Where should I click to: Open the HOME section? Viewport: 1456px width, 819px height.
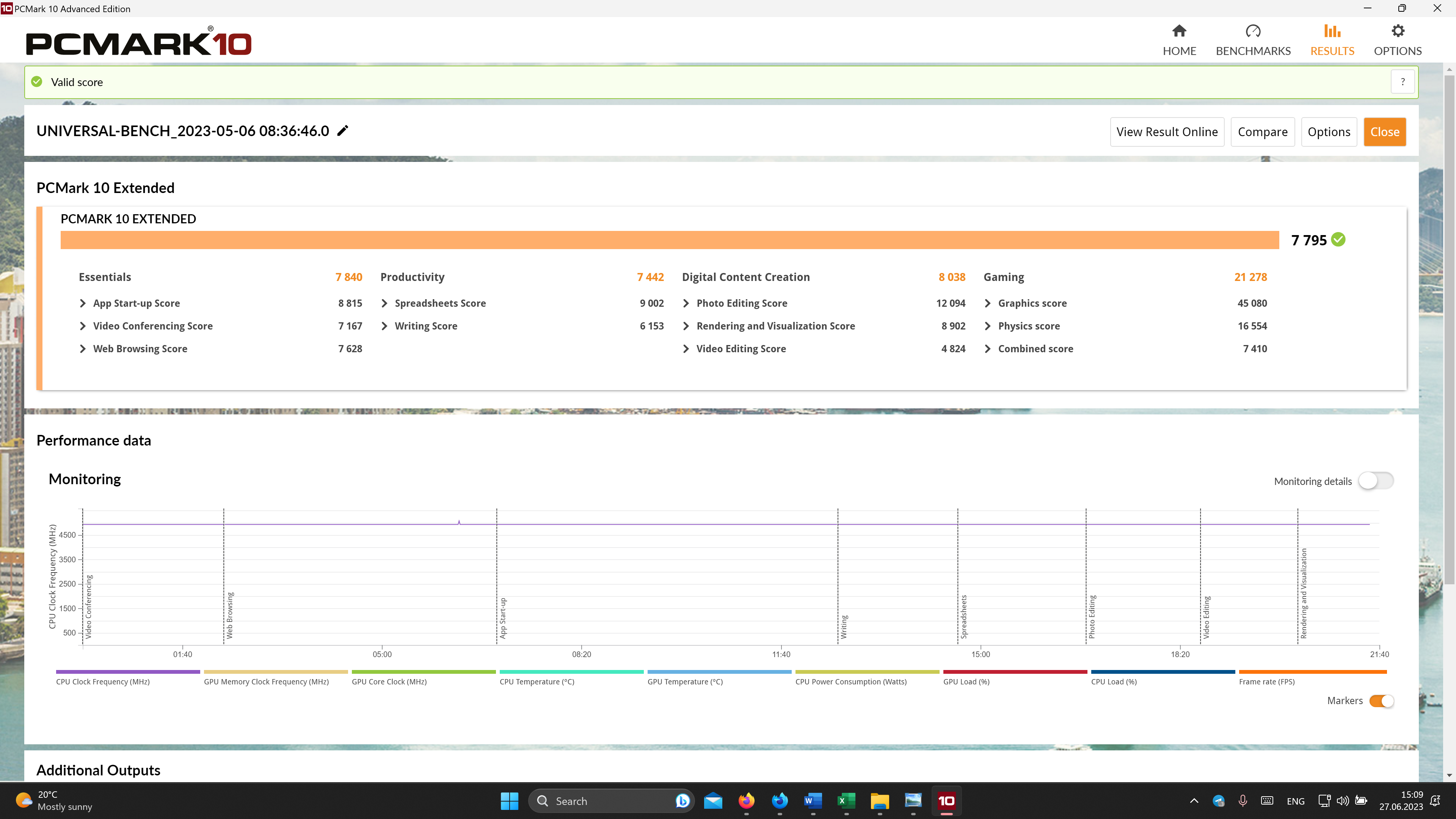click(1179, 40)
